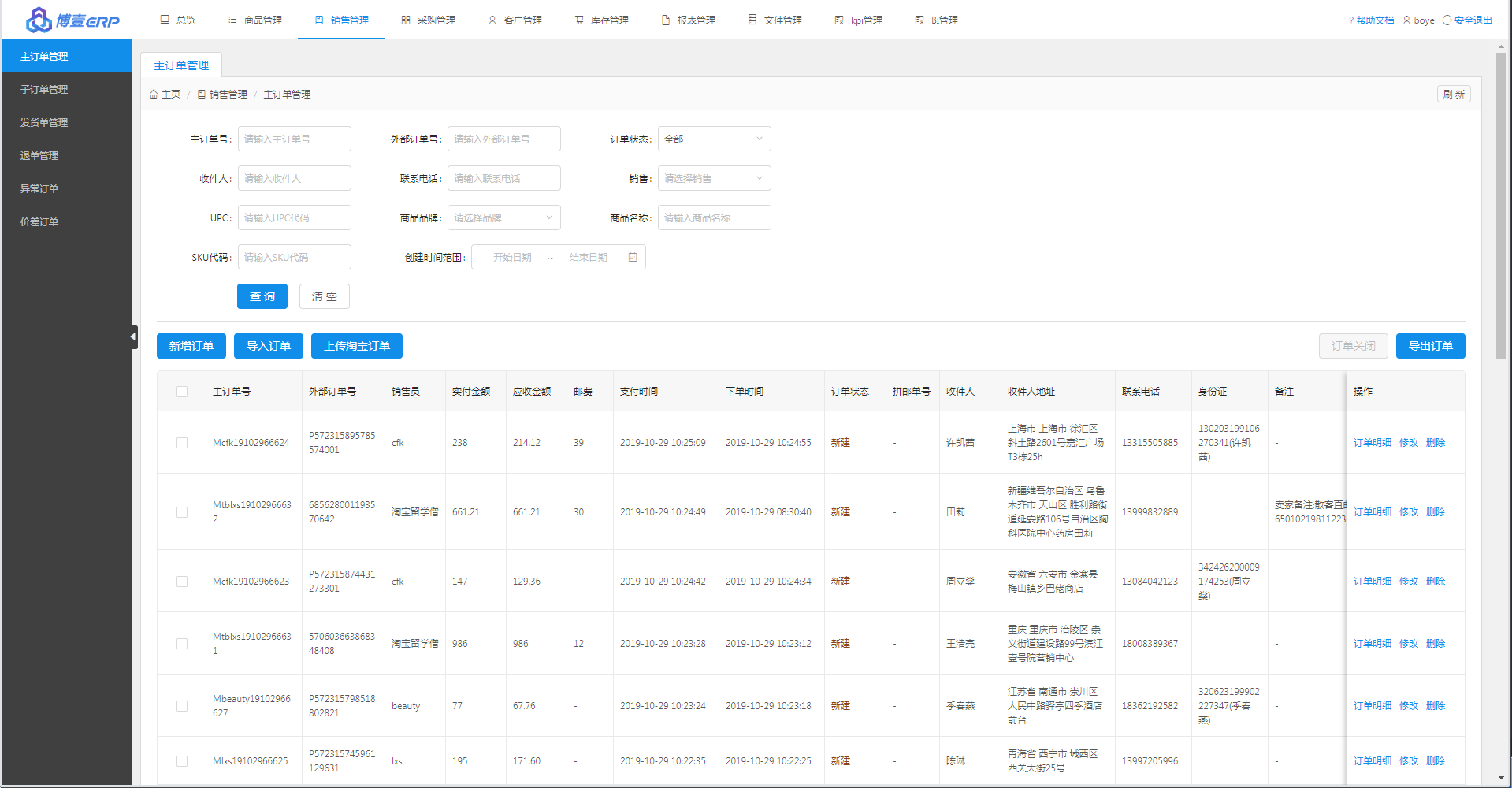Click the BI管理 icon
1512x788 pixels.
tap(919, 20)
